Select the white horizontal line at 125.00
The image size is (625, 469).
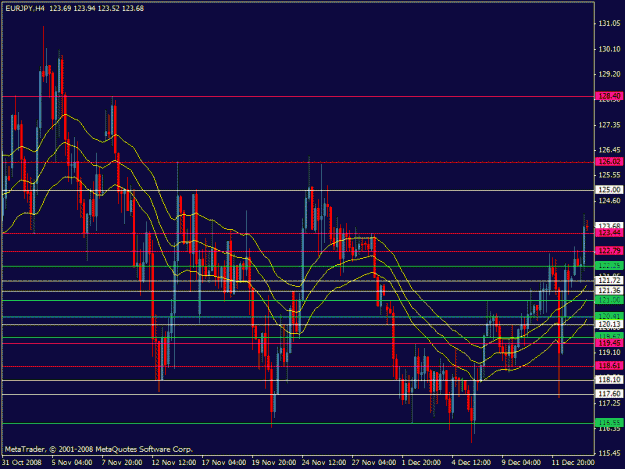[298, 190]
